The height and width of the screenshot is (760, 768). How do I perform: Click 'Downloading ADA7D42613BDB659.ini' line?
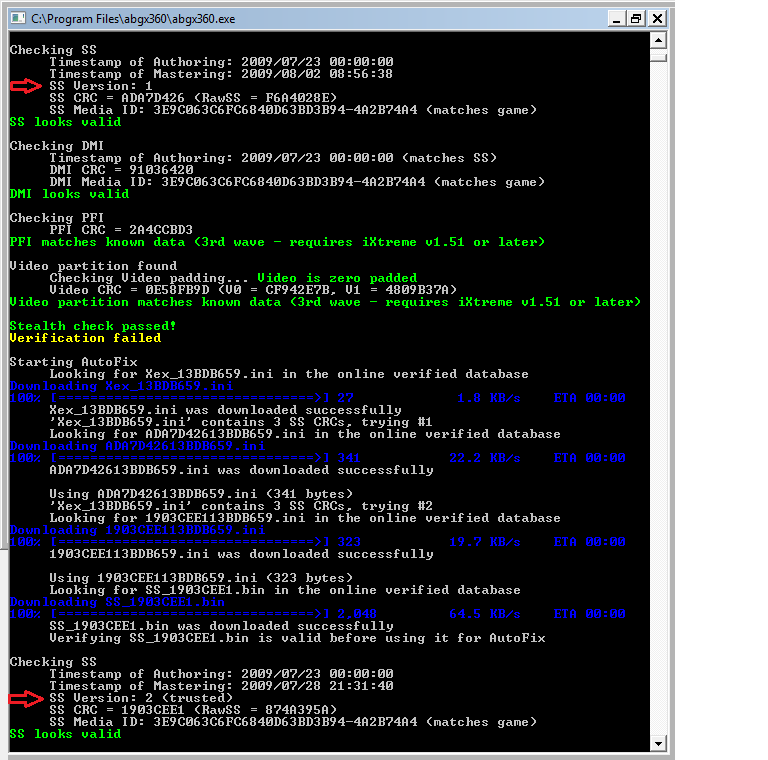(137, 446)
